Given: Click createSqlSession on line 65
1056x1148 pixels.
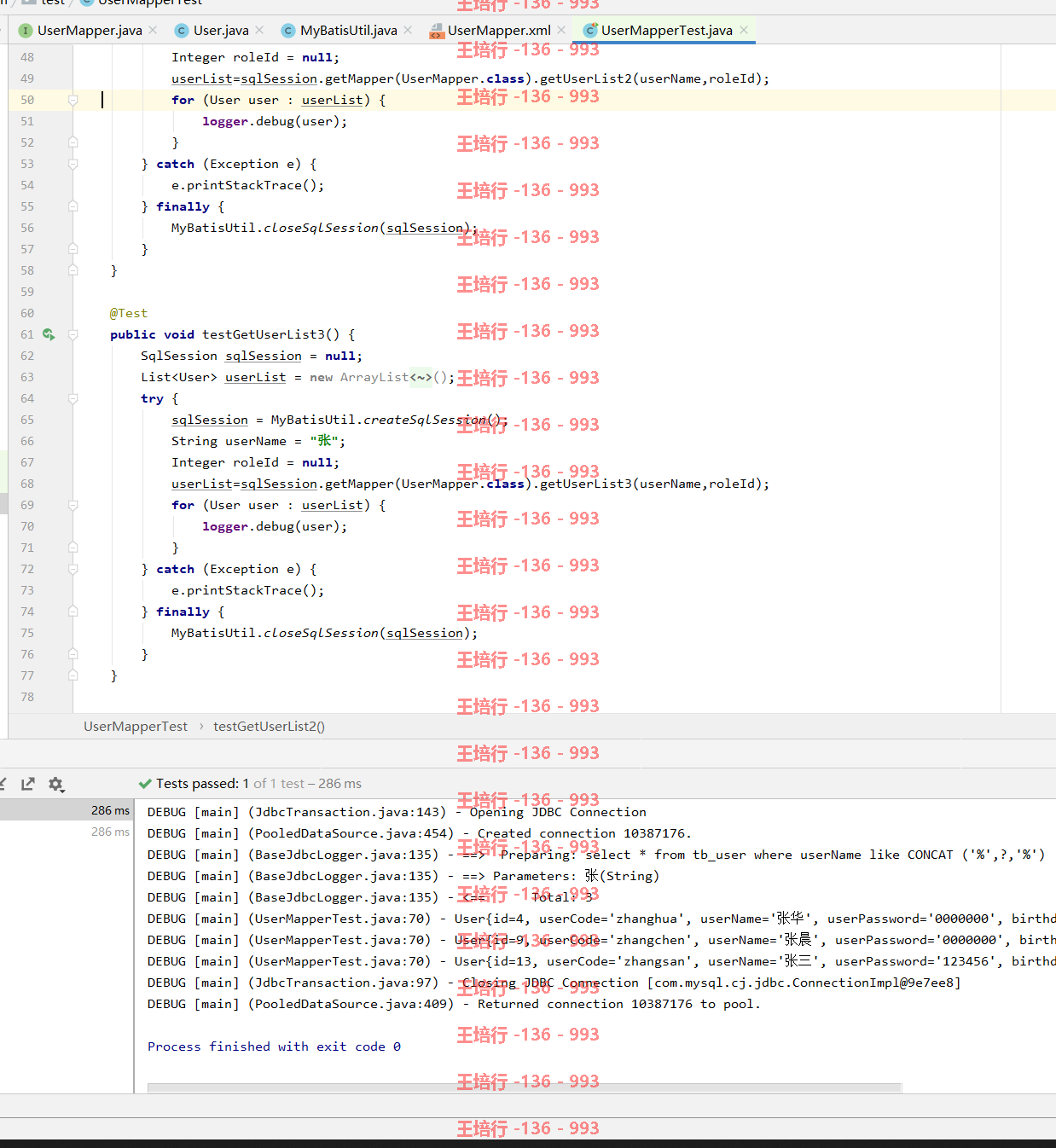Looking at the screenshot, I should click(x=425, y=420).
